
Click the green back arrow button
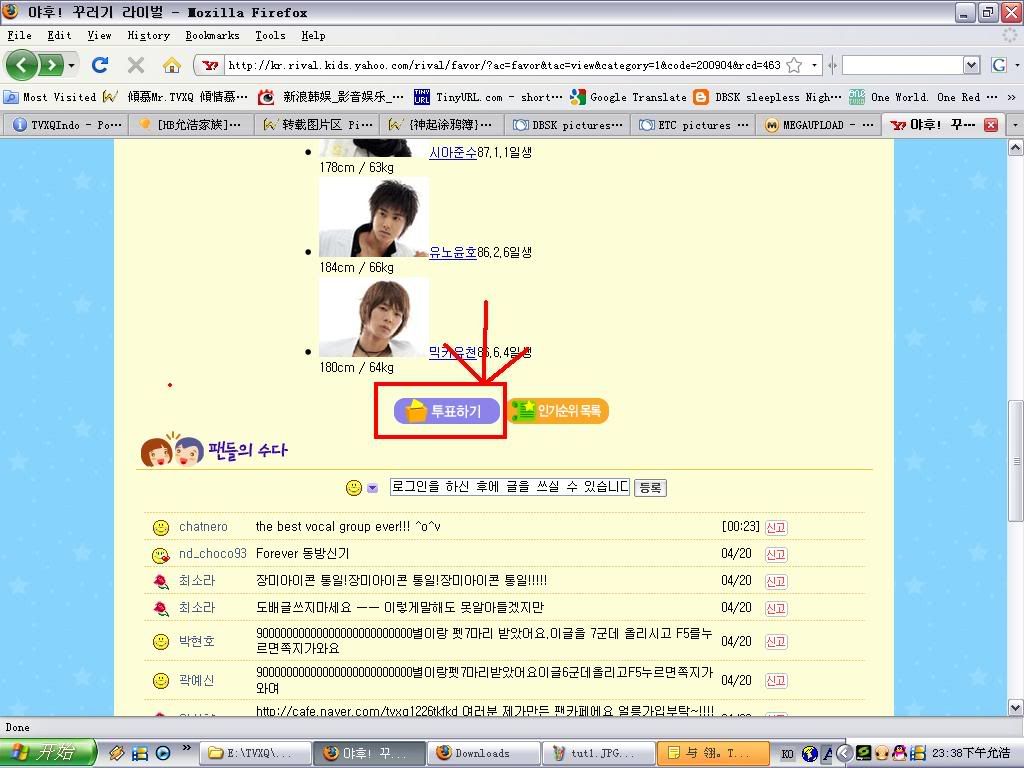click(22, 65)
